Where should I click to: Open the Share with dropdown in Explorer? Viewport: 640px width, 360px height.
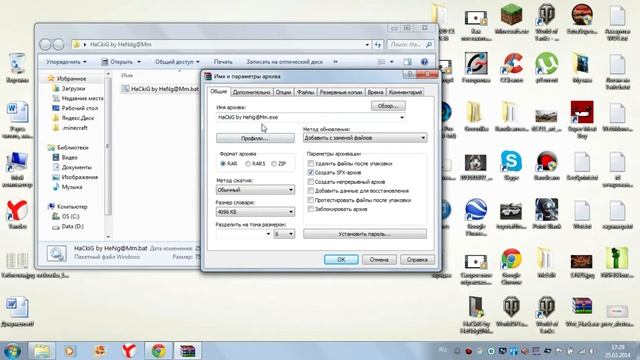(x=177, y=62)
